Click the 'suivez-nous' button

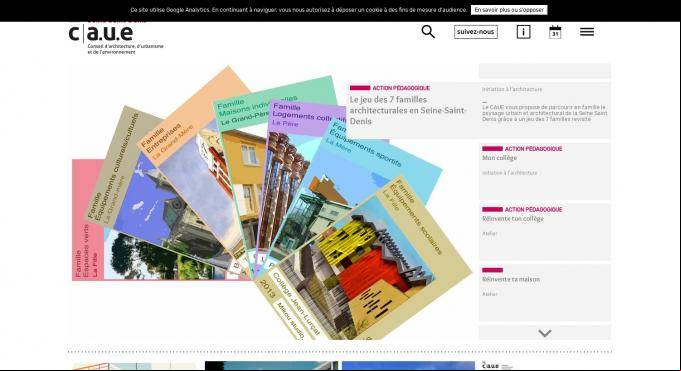(x=476, y=32)
